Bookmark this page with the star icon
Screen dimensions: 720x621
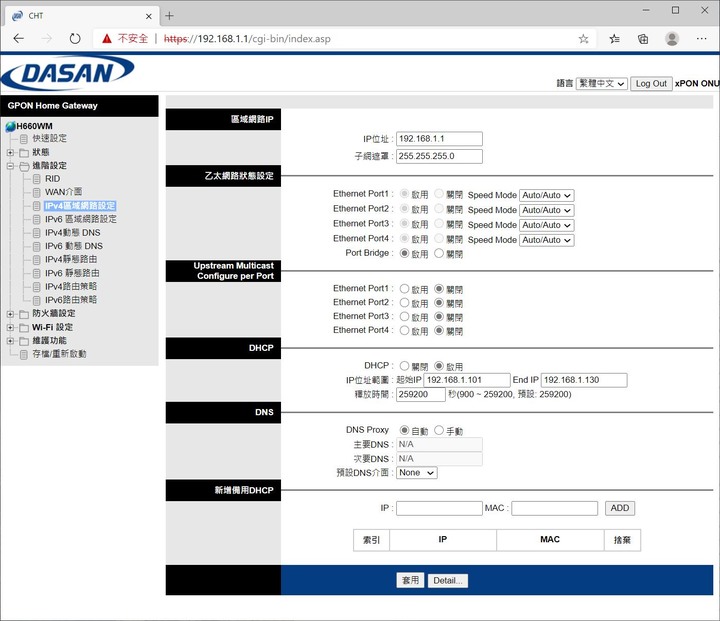[583, 39]
